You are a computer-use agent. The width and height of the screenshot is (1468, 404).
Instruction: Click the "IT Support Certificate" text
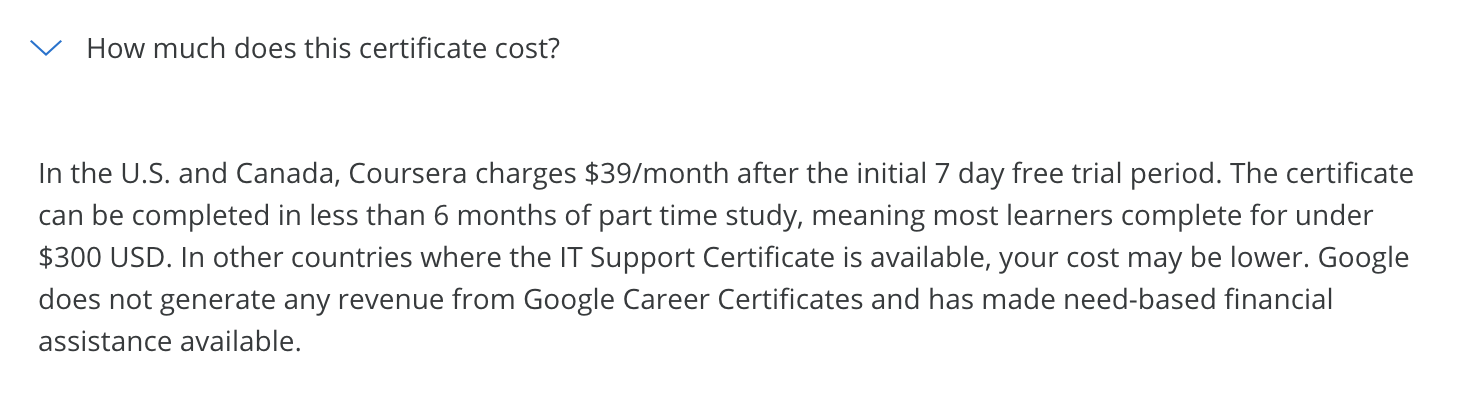tap(686, 258)
